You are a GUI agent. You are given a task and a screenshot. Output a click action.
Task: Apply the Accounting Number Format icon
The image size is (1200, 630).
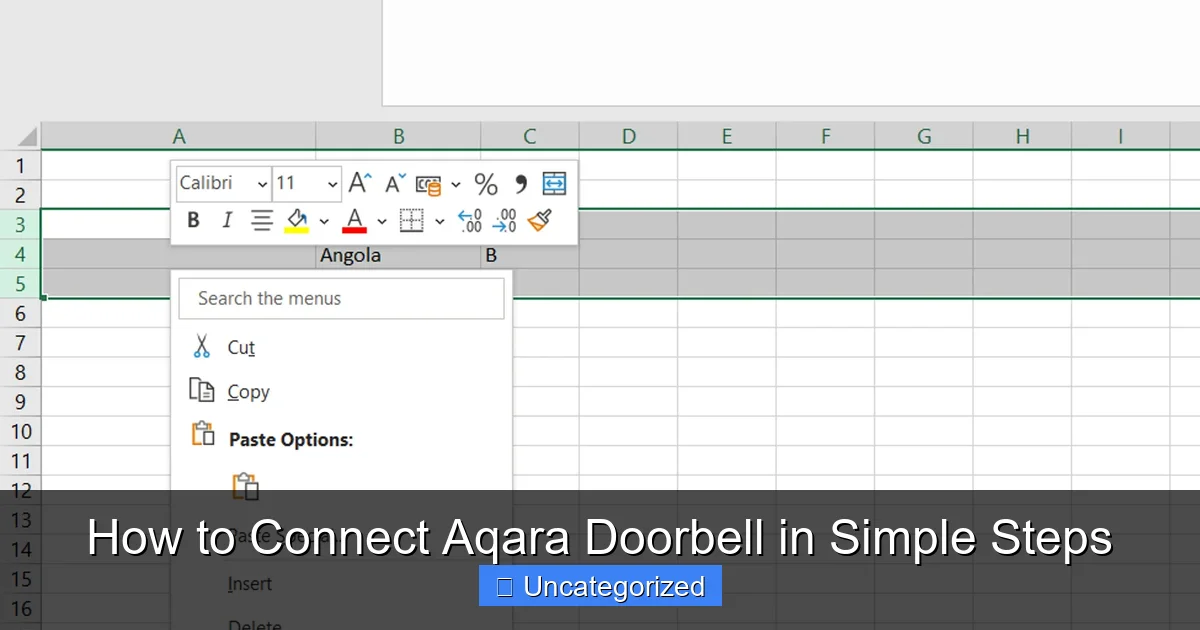coord(430,185)
